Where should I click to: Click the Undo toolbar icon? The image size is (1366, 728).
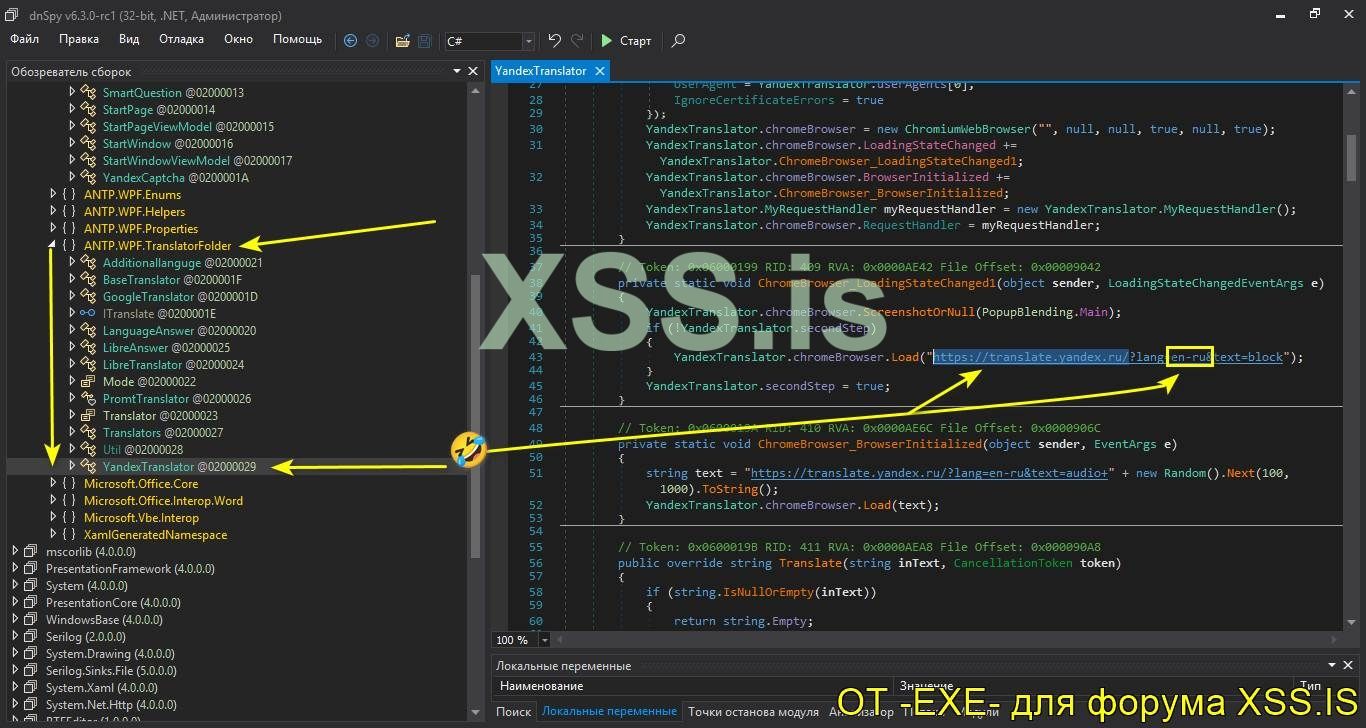point(555,41)
